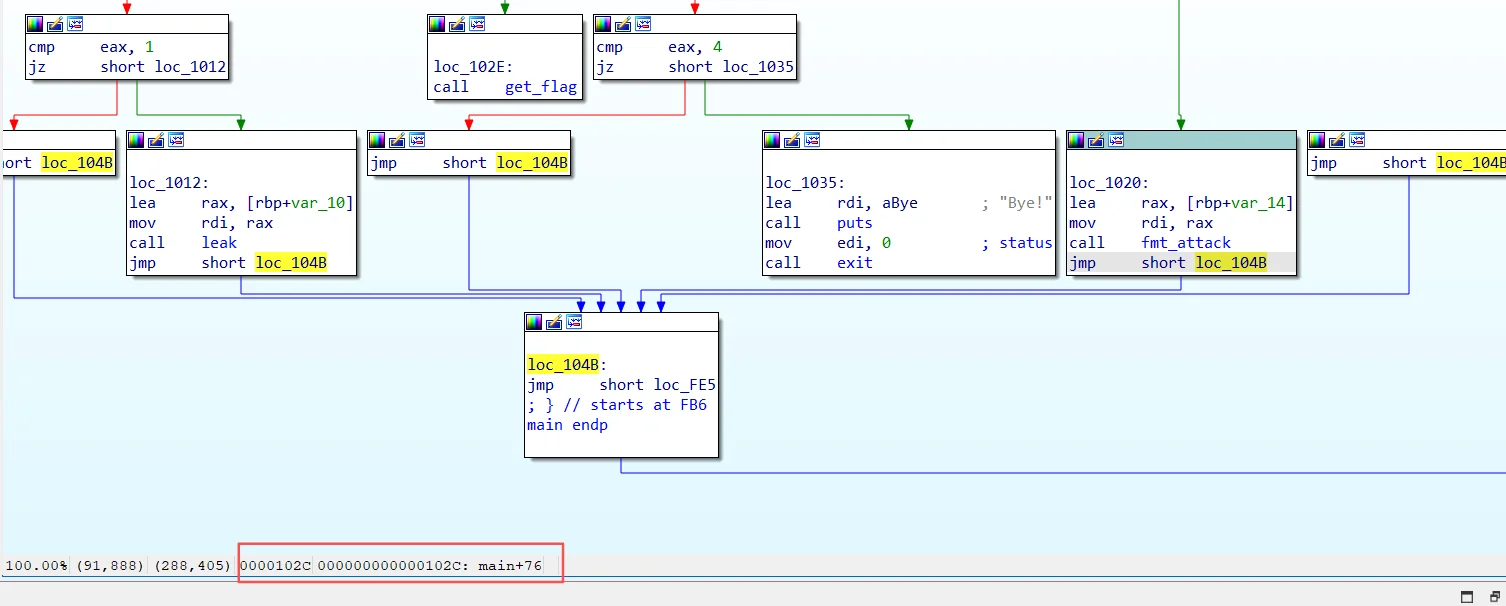Click the graph group icon on loc_1020 block
The width and height of the screenshot is (1506, 606).
coord(1116,140)
